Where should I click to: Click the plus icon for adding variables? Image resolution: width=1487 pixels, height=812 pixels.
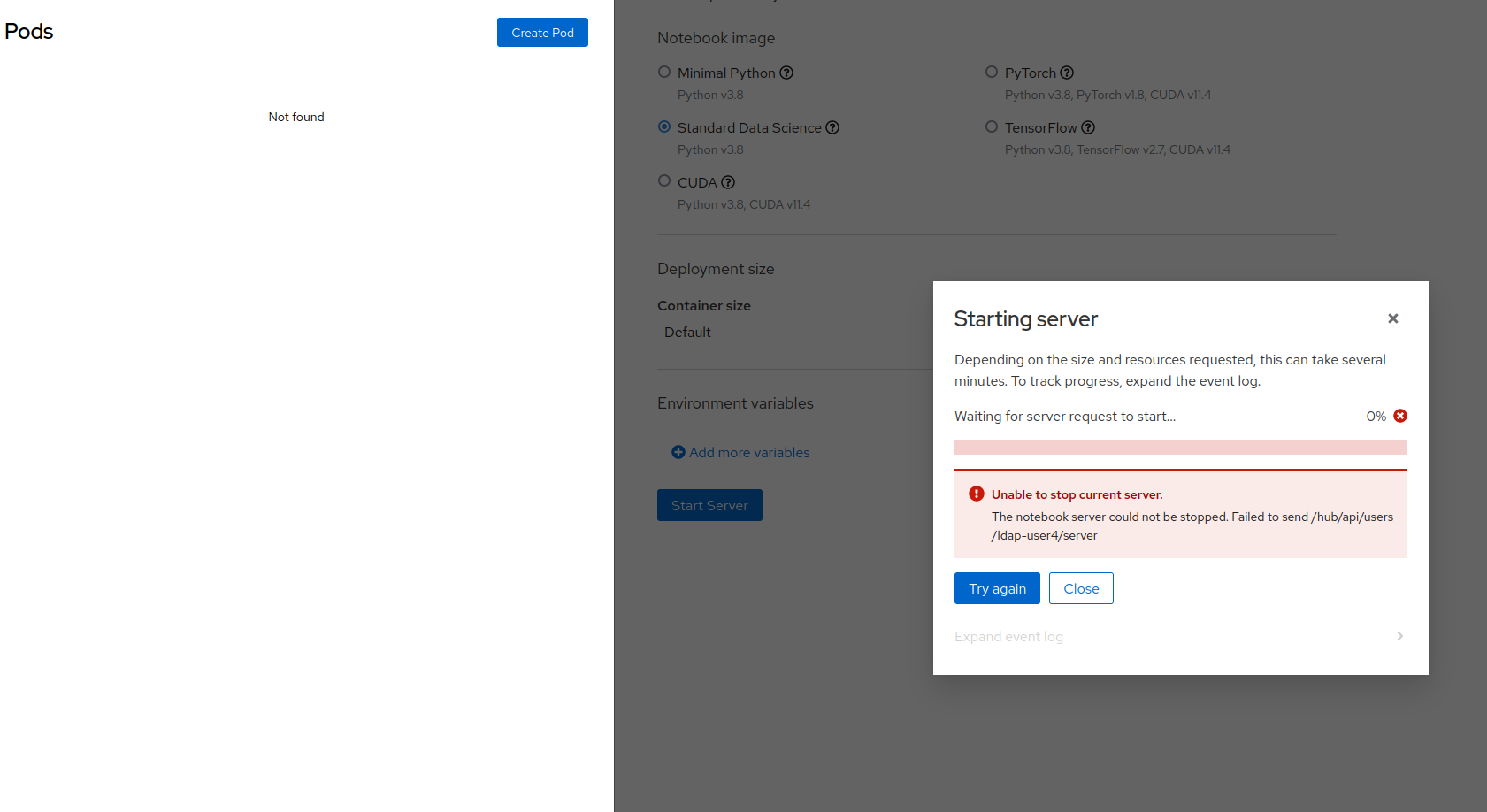coord(678,452)
